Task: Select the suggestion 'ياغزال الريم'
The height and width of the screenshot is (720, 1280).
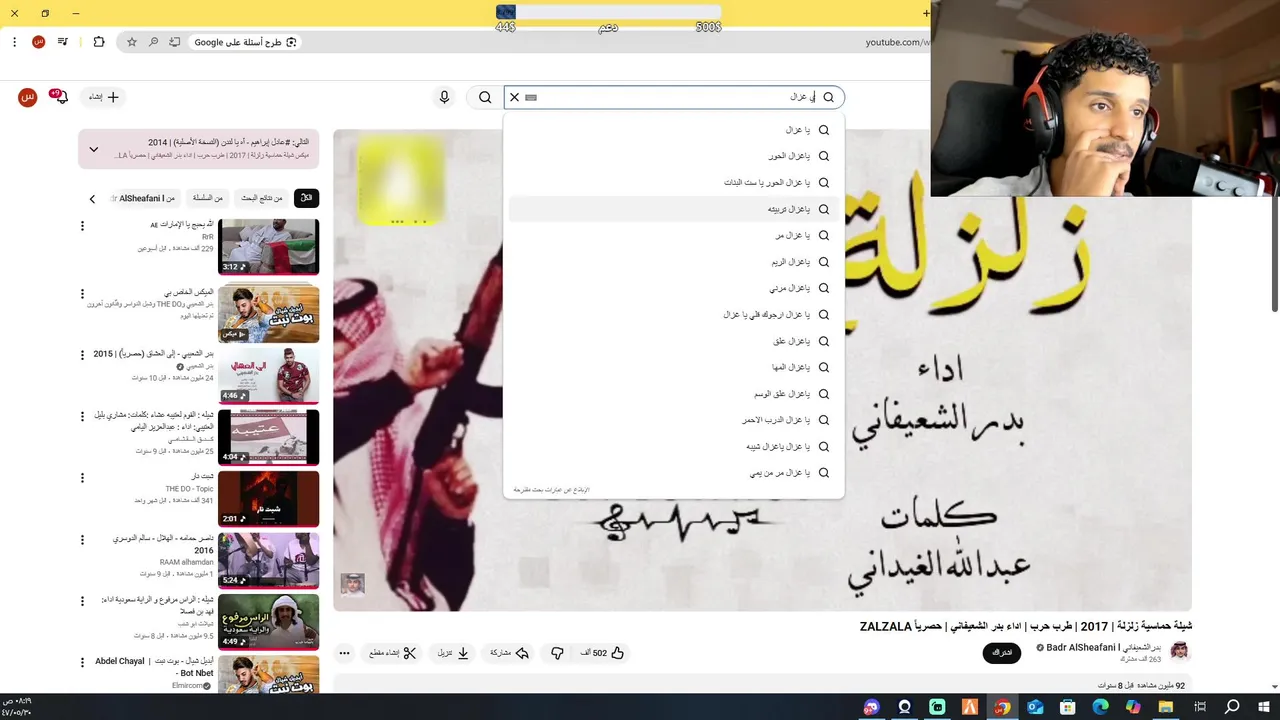Action: [x=674, y=262]
